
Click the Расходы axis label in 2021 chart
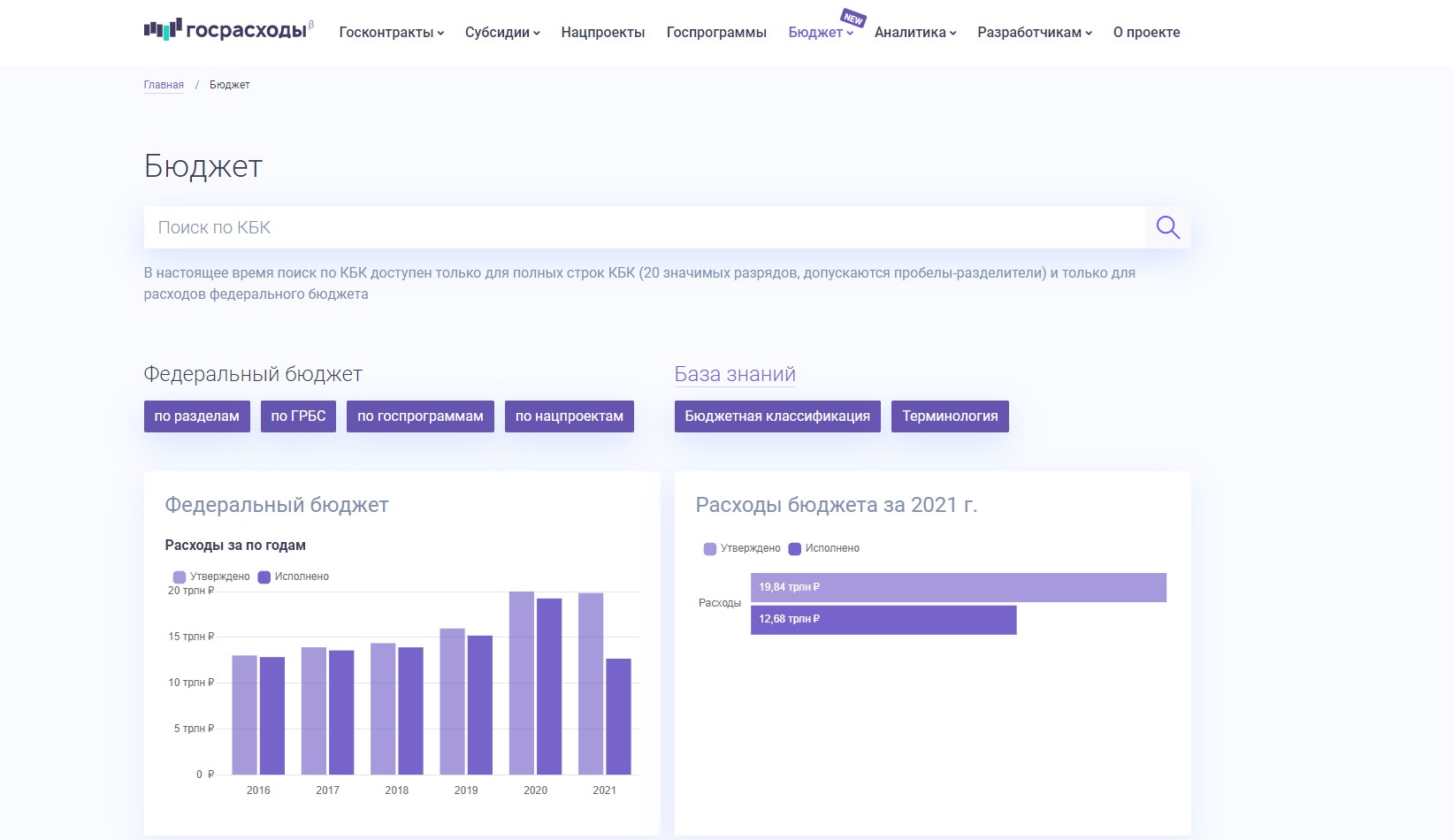coord(720,603)
